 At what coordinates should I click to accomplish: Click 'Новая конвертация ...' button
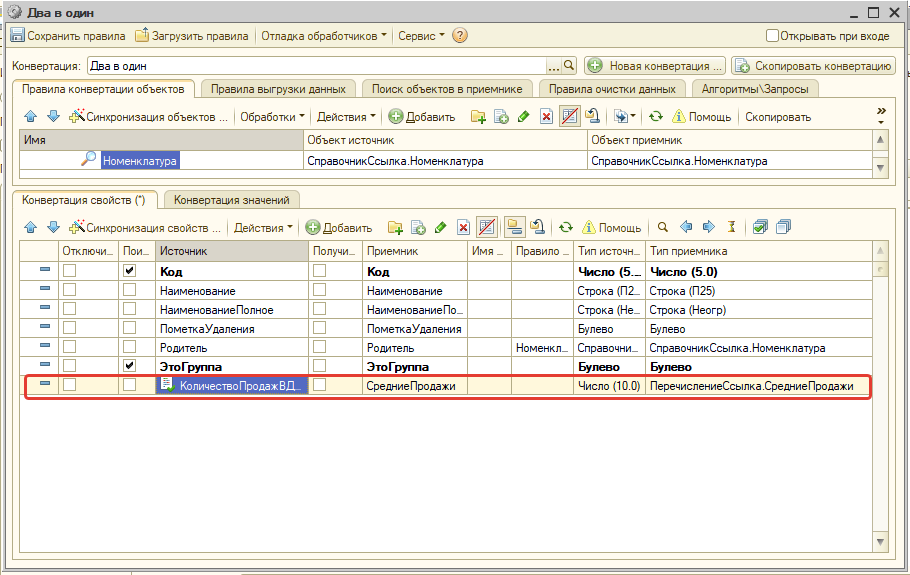656,66
